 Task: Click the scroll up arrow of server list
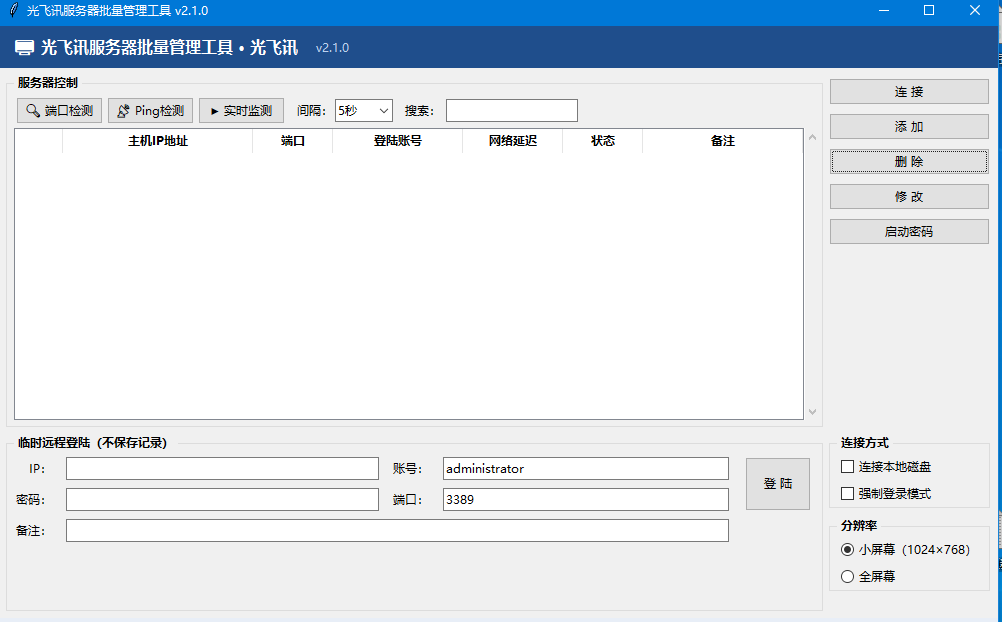[x=812, y=137]
